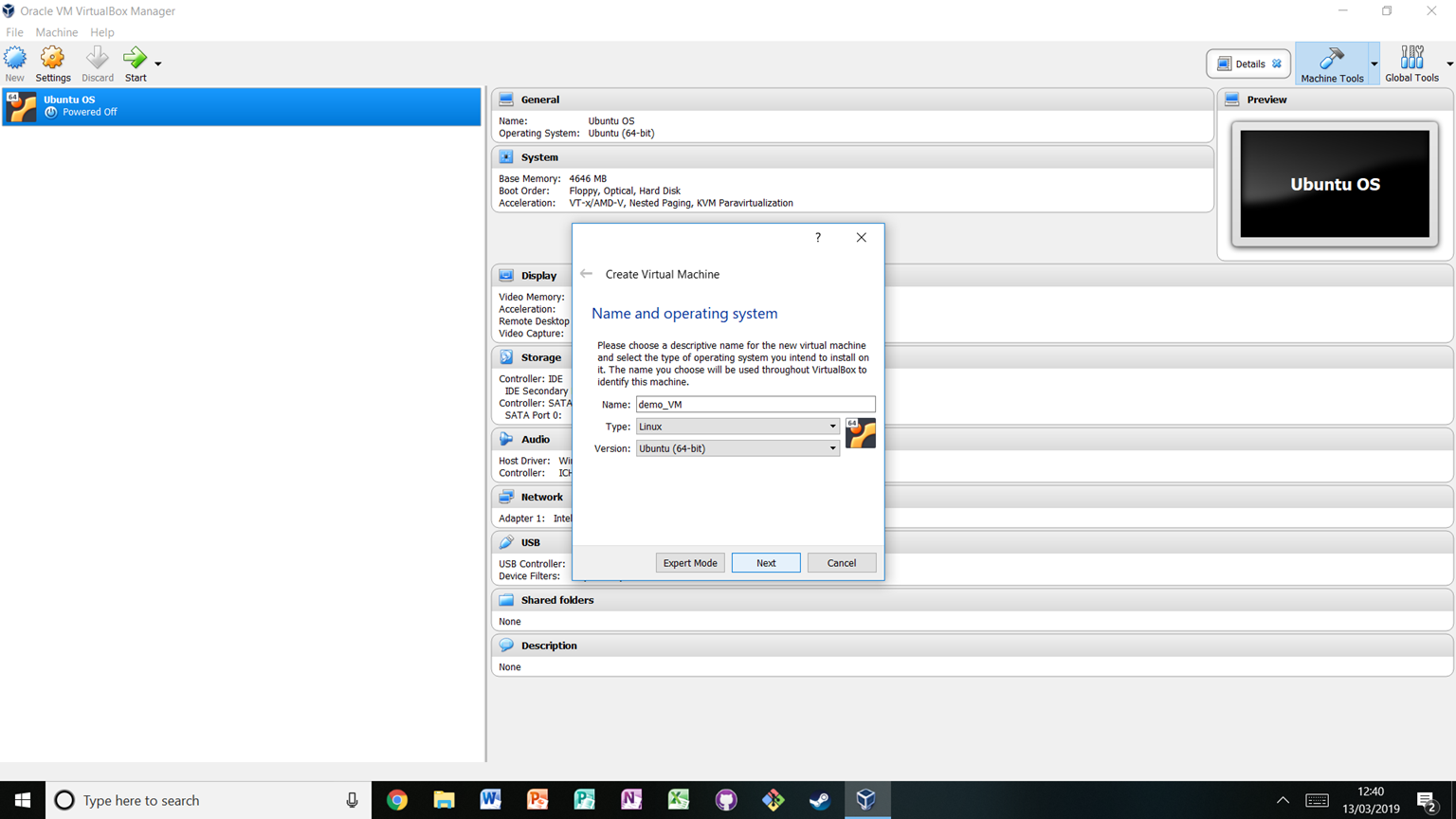The height and width of the screenshot is (819, 1456).
Task: Click the Network section icon
Action: pyautogui.click(x=506, y=497)
